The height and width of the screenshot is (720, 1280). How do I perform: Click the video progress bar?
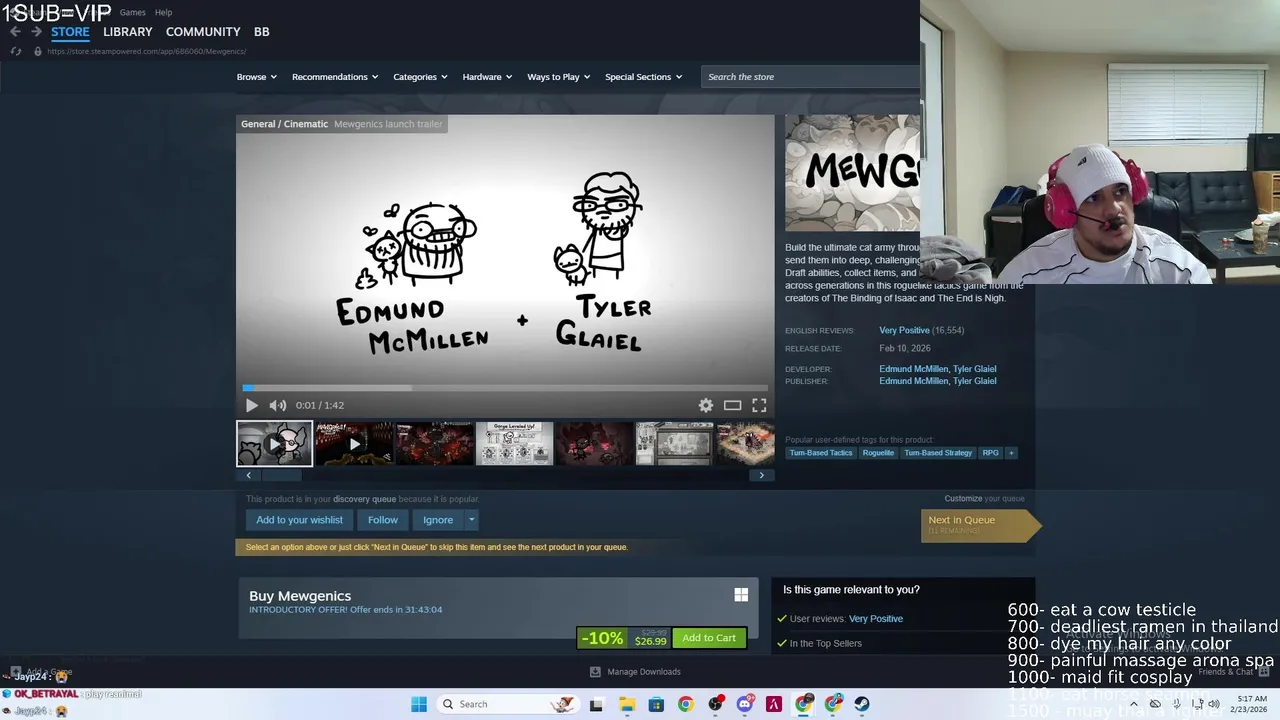pyautogui.click(x=505, y=388)
